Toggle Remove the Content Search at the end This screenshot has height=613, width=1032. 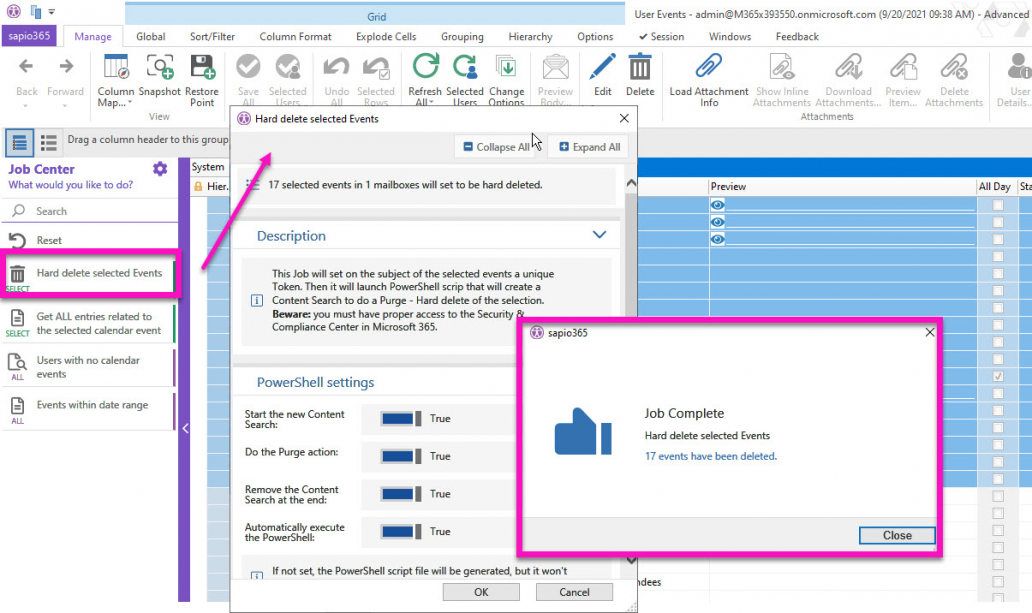[401, 494]
